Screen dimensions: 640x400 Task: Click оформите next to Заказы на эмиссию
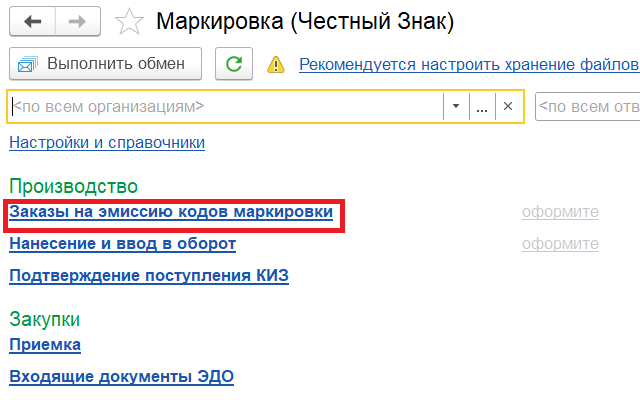click(560, 212)
